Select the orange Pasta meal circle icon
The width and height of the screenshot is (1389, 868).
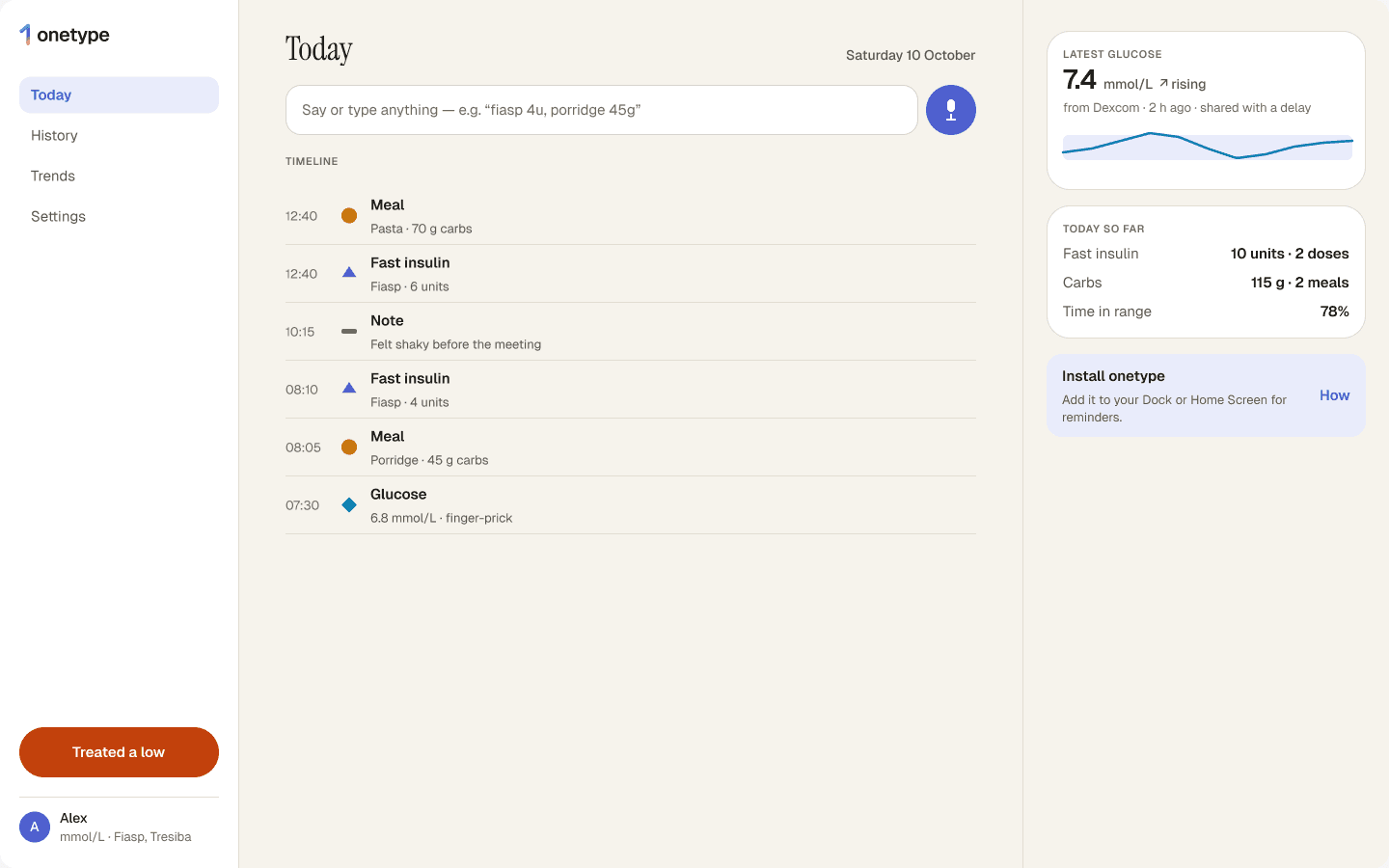tap(349, 216)
